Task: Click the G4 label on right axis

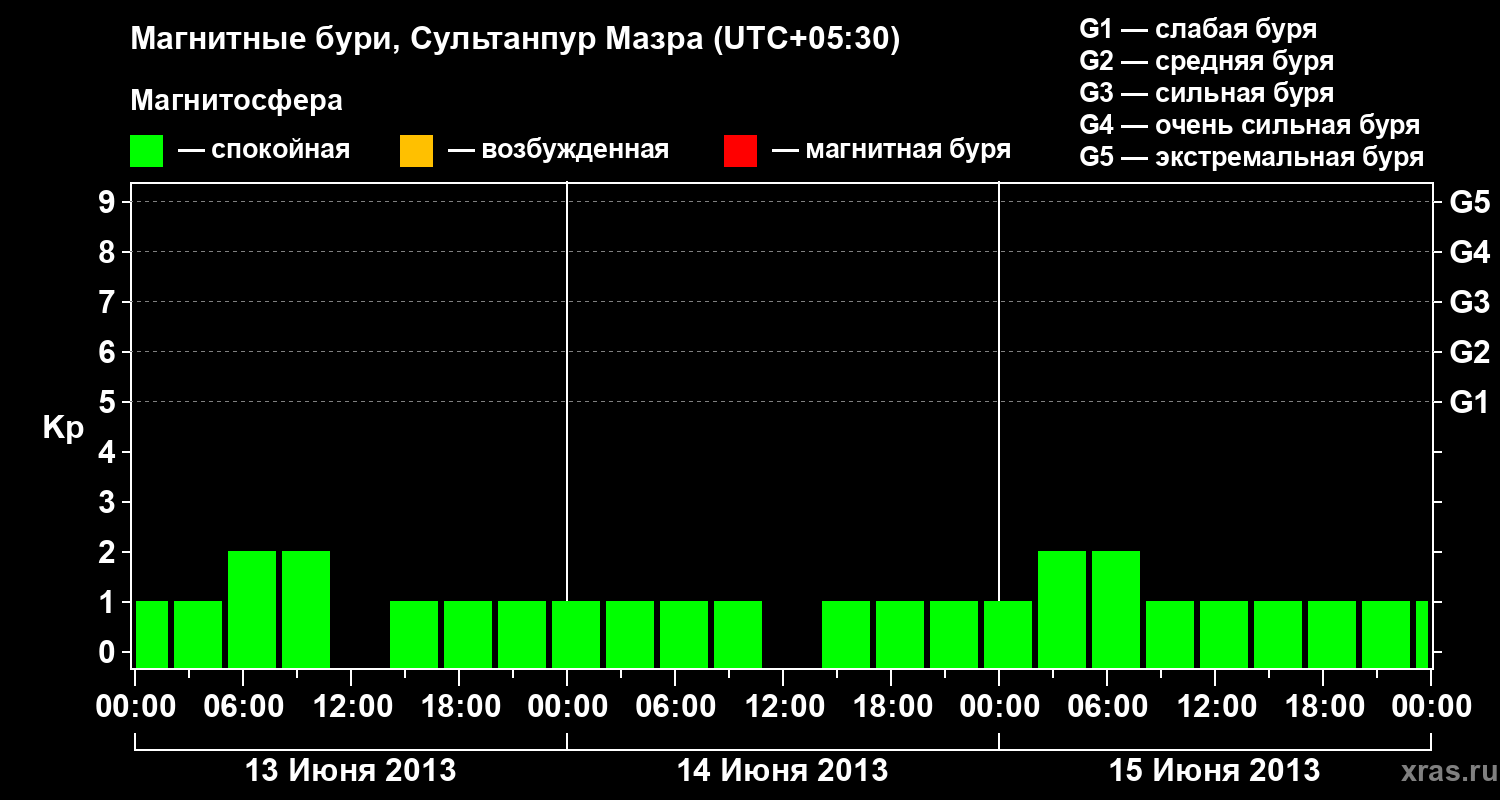Action: pos(1470,253)
